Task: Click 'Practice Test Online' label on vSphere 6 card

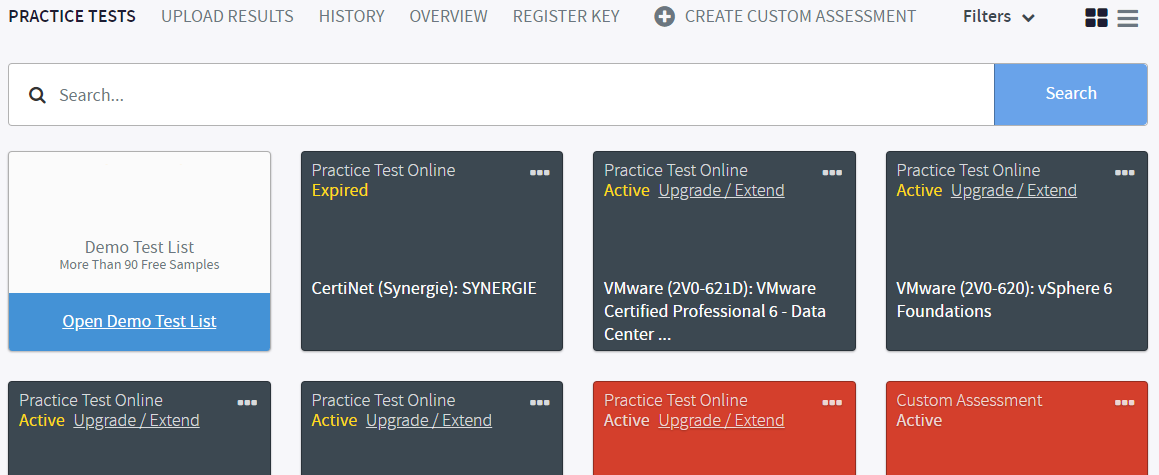Action: pyautogui.click(x=968, y=170)
